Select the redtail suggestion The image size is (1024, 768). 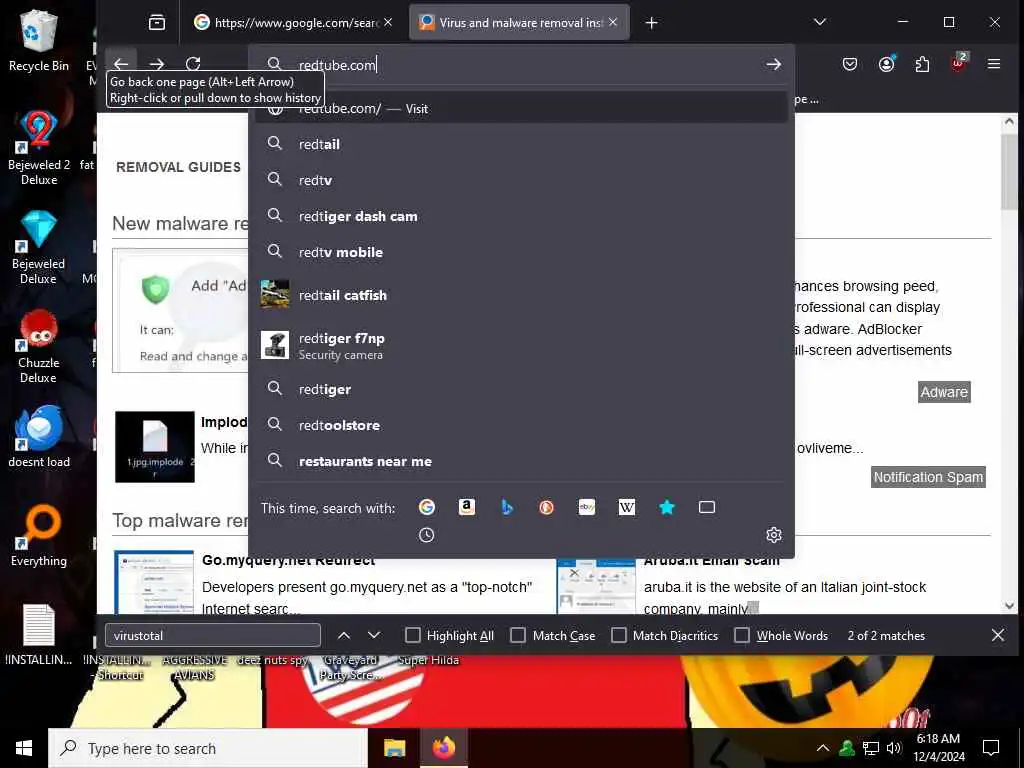(521, 144)
